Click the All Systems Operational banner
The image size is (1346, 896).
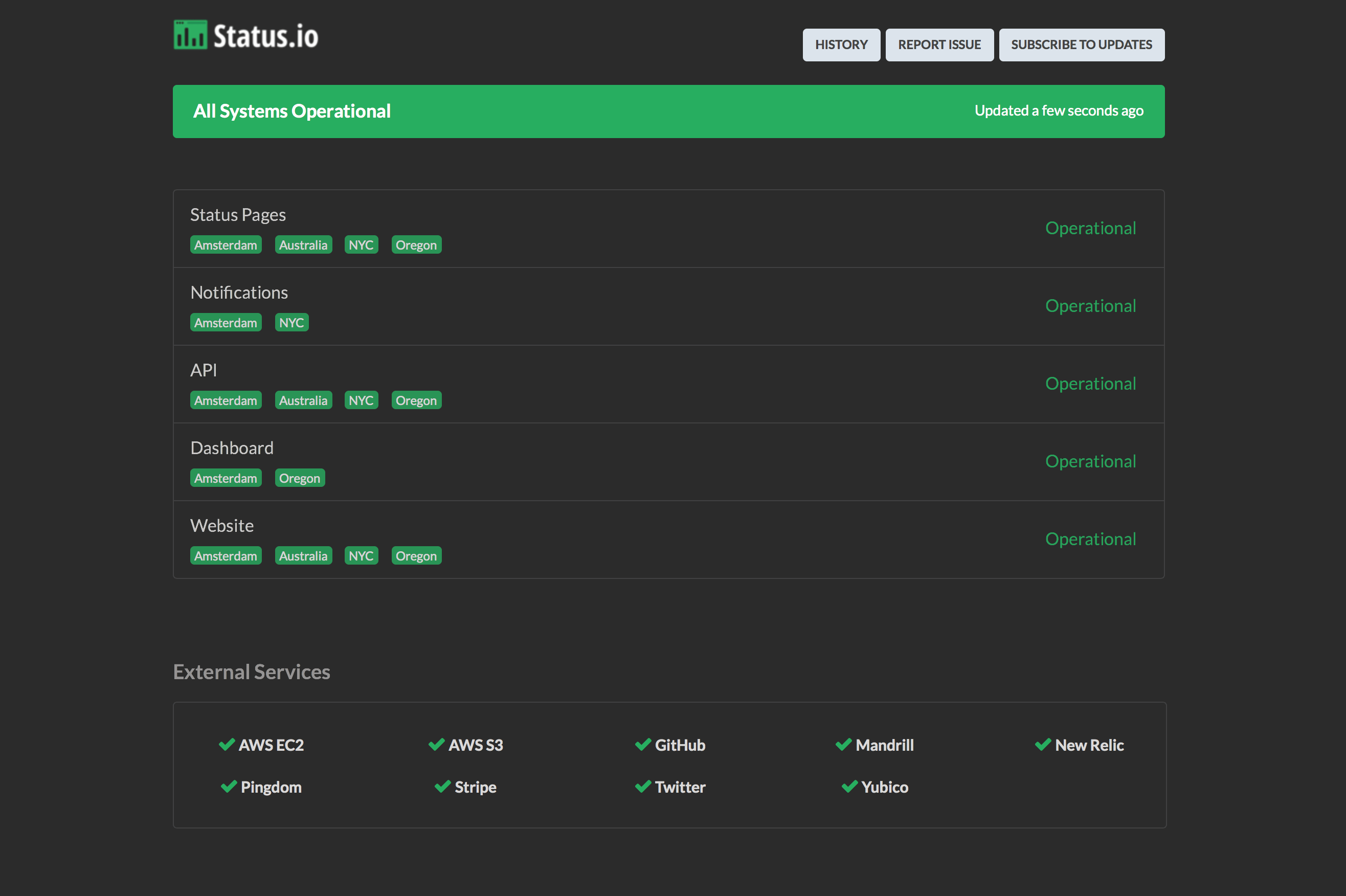(292, 111)
